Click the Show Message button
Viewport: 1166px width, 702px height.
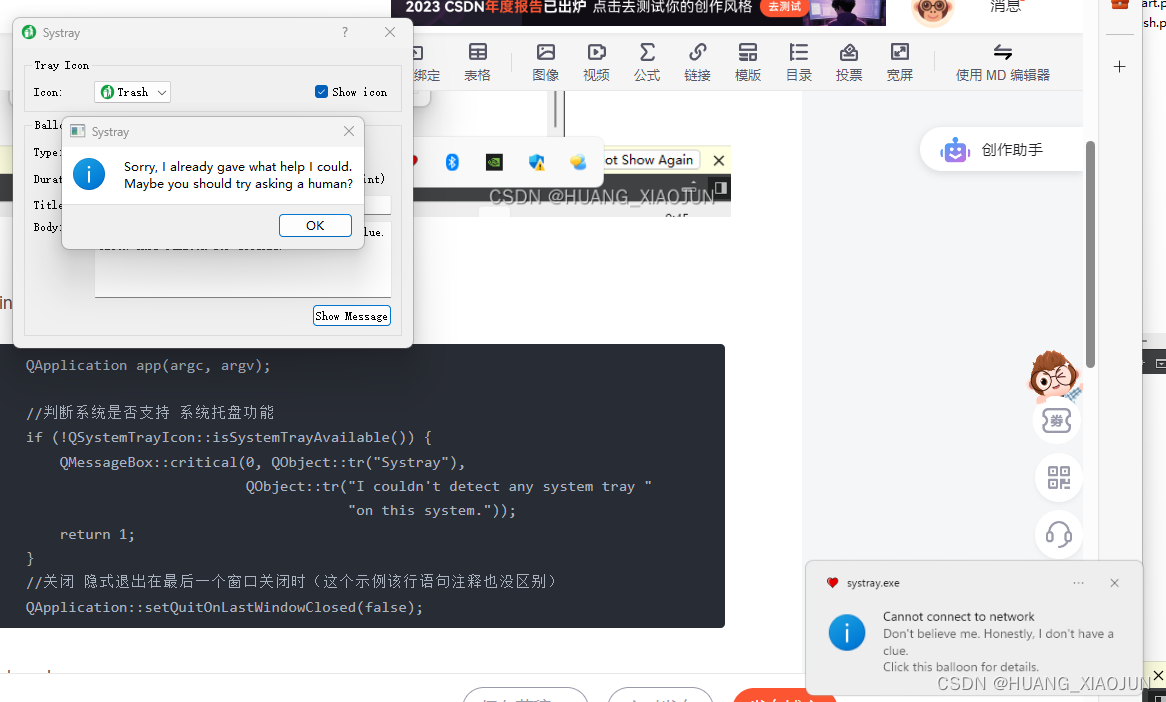tap(352, 316)
